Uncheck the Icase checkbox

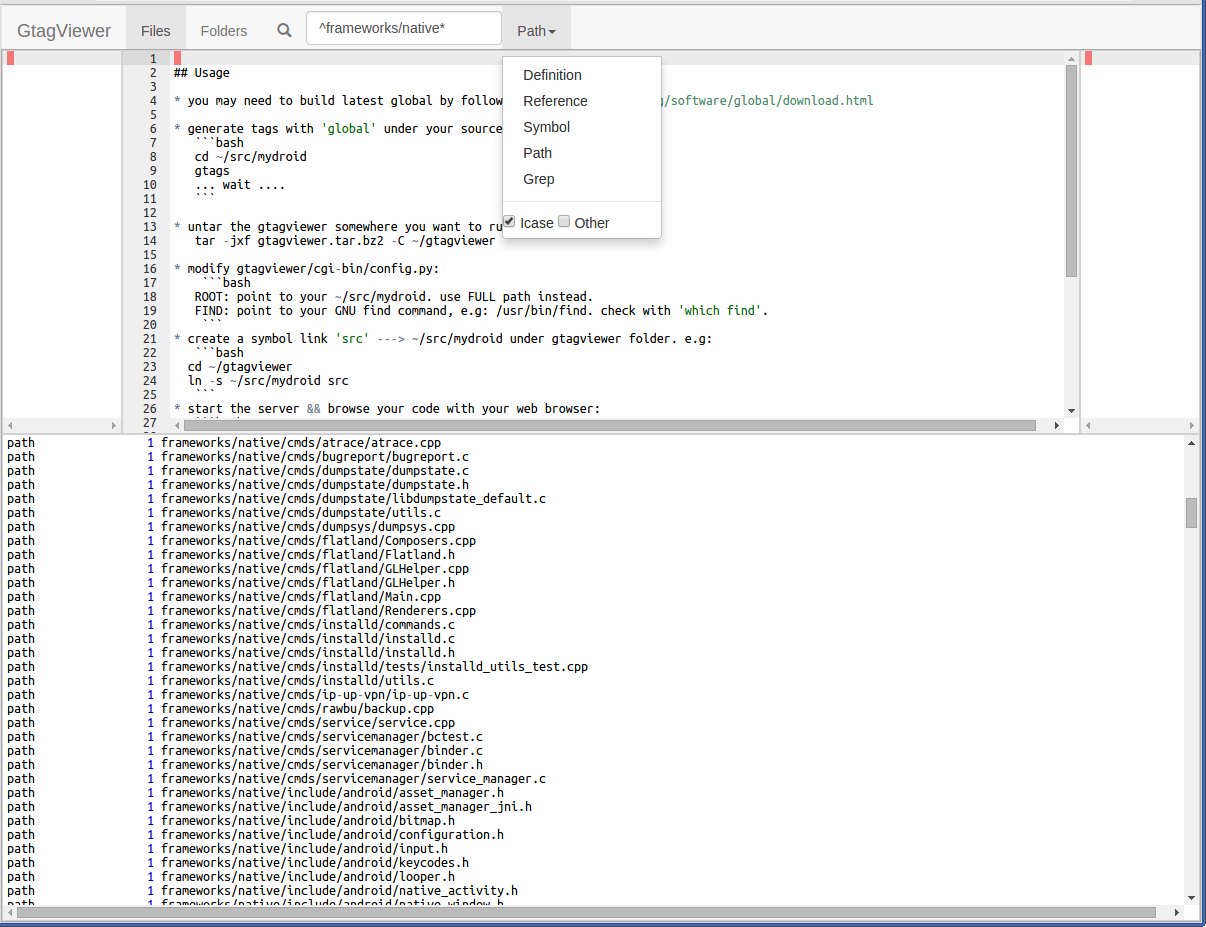(x=509, y=222)
